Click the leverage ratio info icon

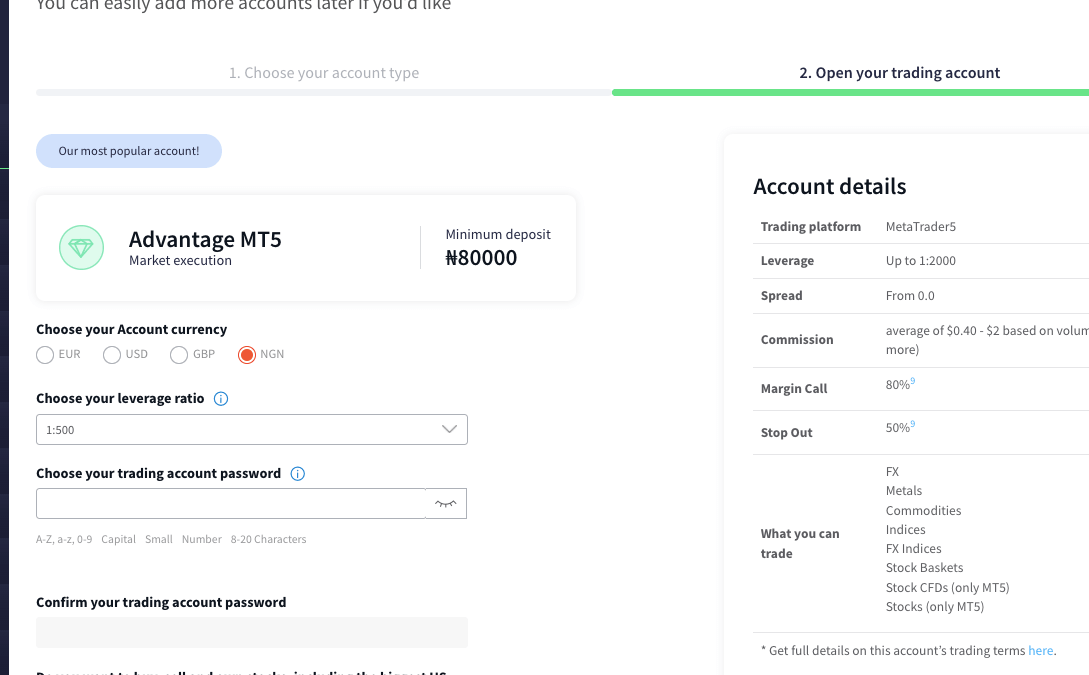221,399
